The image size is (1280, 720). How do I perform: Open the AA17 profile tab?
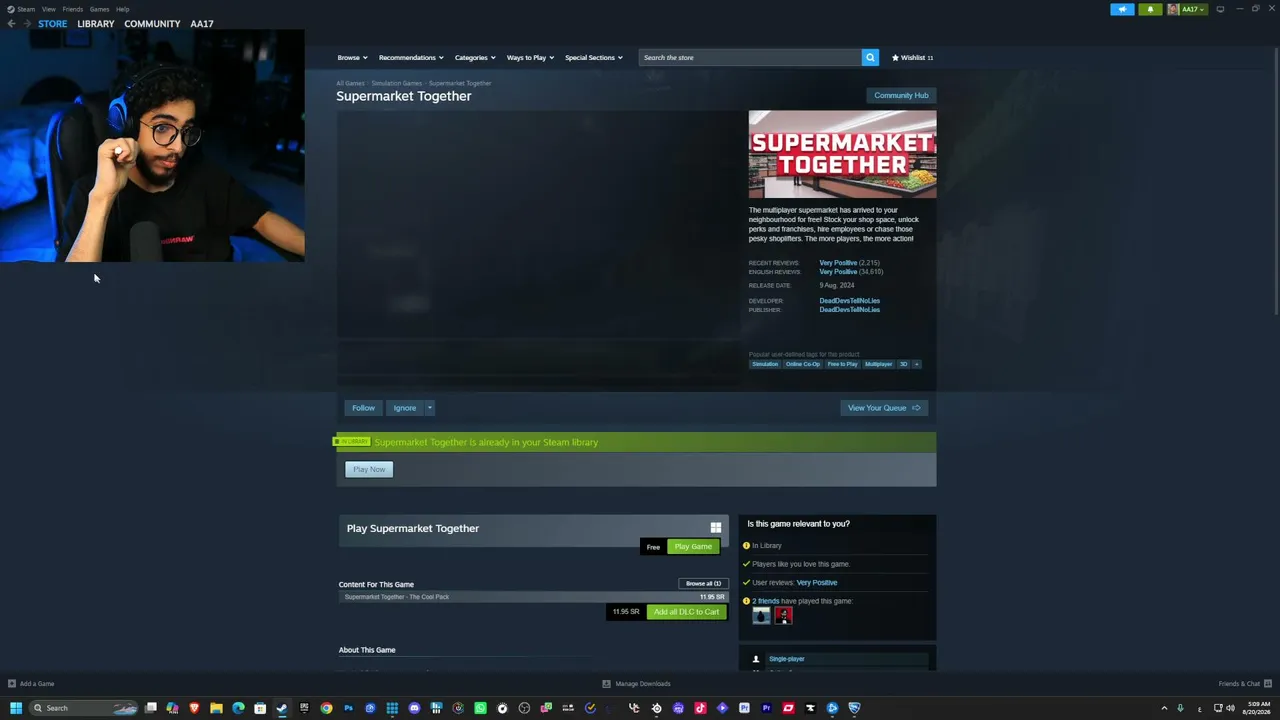tap(202, 24)
